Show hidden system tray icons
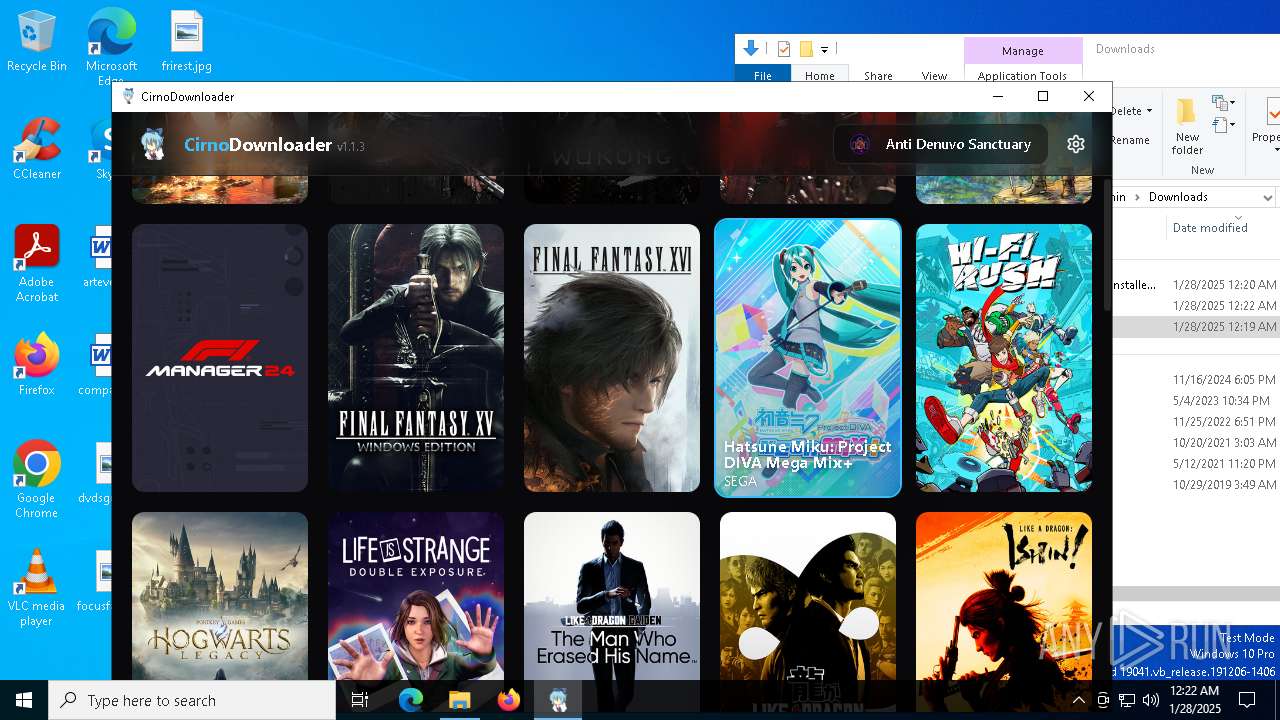The width and height of the screenshot is (1280, 720). pos(1078,700)
